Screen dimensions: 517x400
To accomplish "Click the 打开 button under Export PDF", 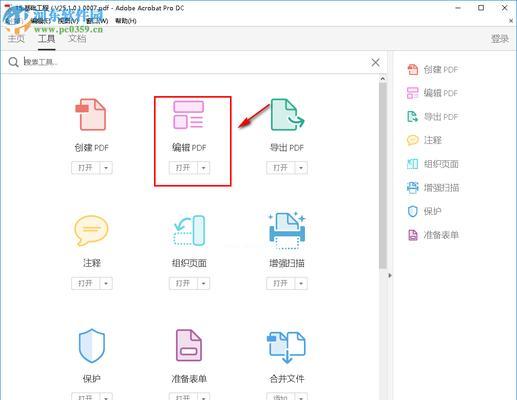I will (x=280, y=168).
